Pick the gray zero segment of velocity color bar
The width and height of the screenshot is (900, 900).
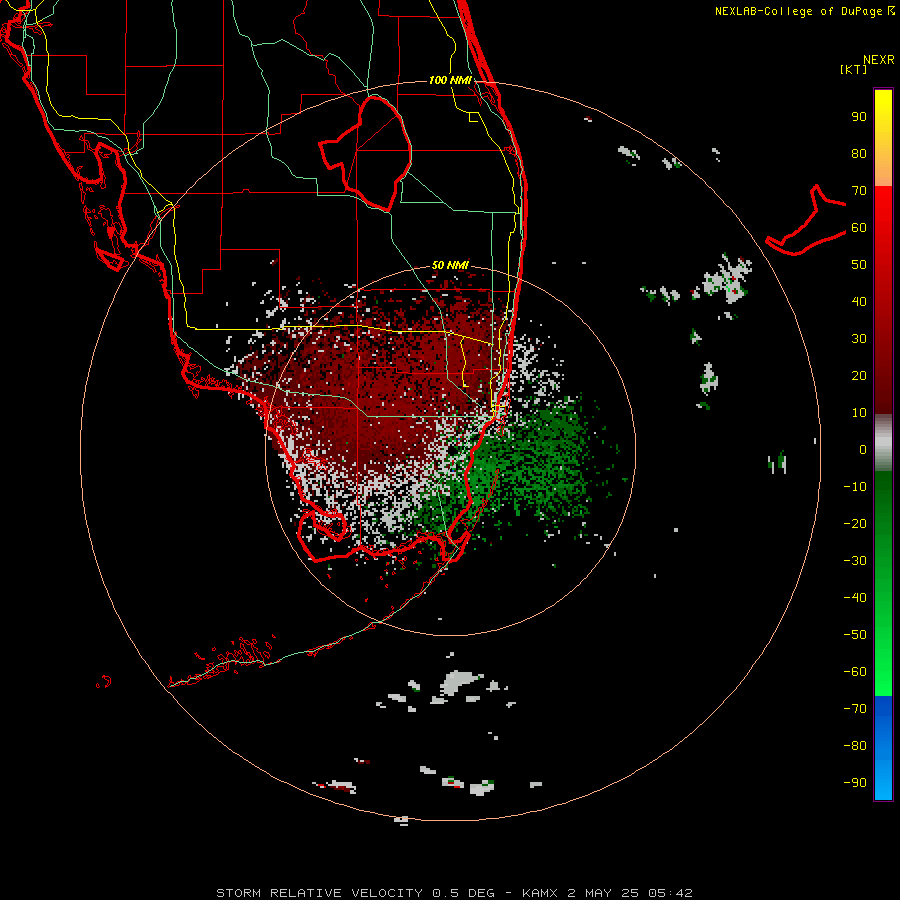point(883,442)
